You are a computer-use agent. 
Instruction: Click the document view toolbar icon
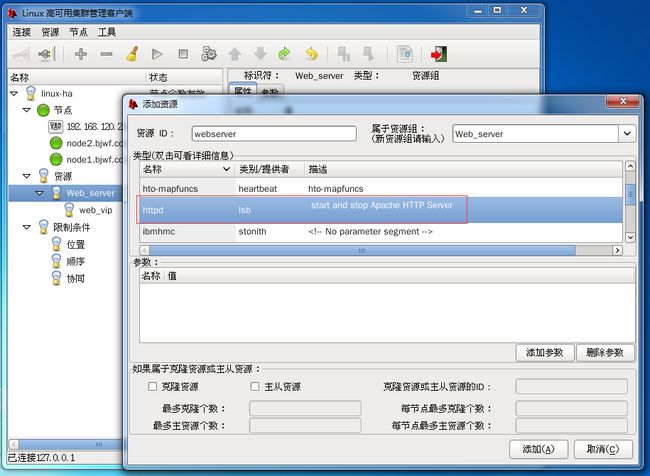(405, 54)
